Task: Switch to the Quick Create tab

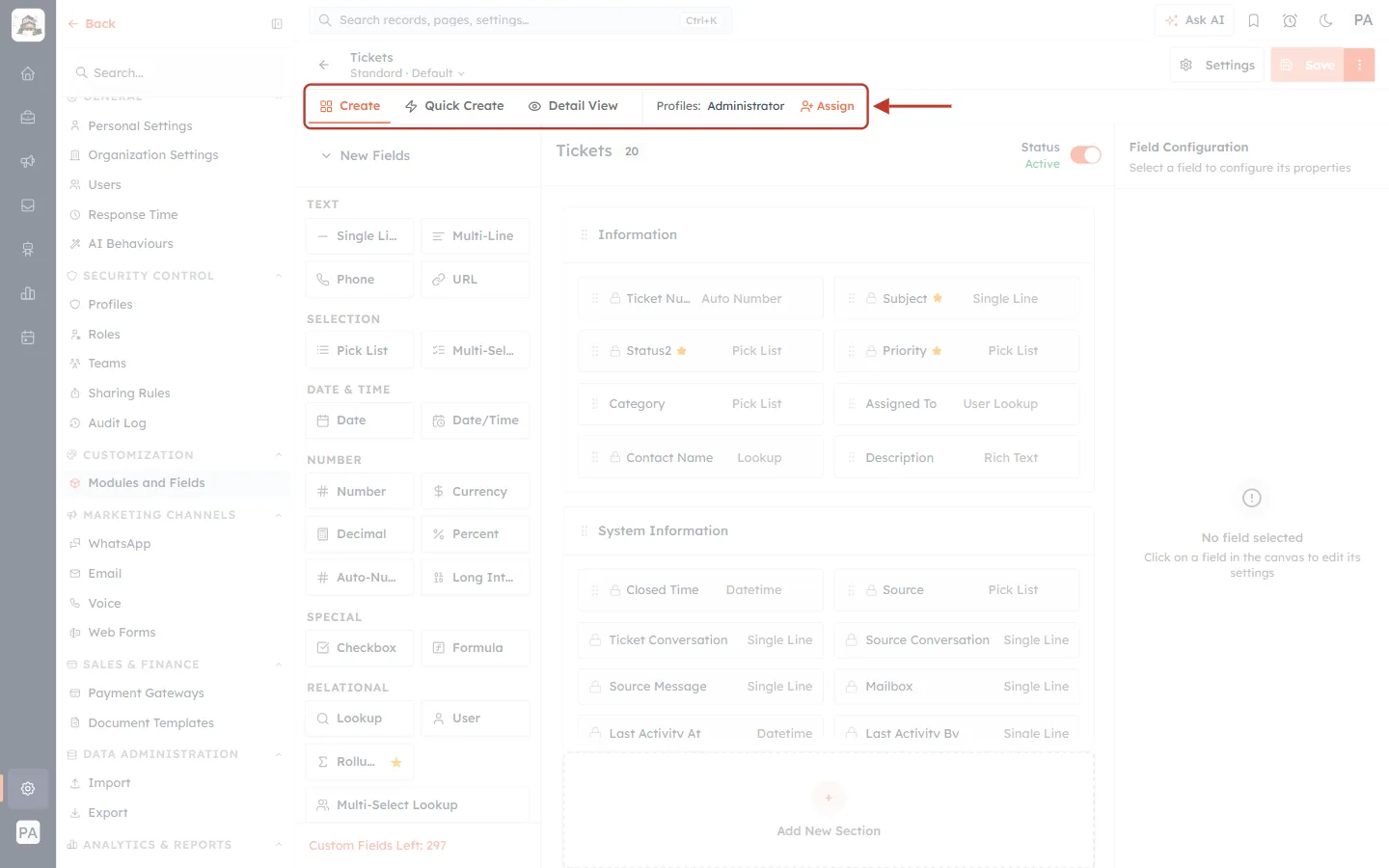Action: (454, 106)
